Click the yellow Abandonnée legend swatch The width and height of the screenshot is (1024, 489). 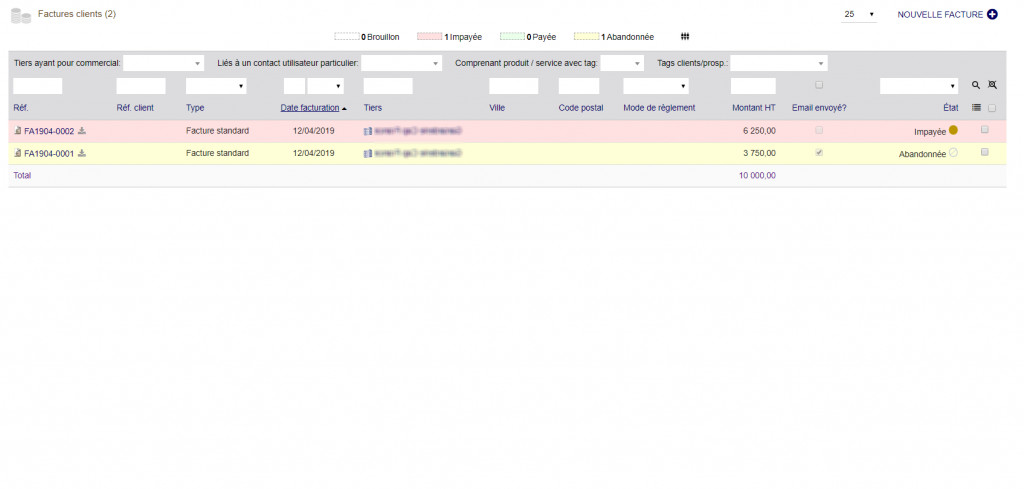tap(586, 37)
